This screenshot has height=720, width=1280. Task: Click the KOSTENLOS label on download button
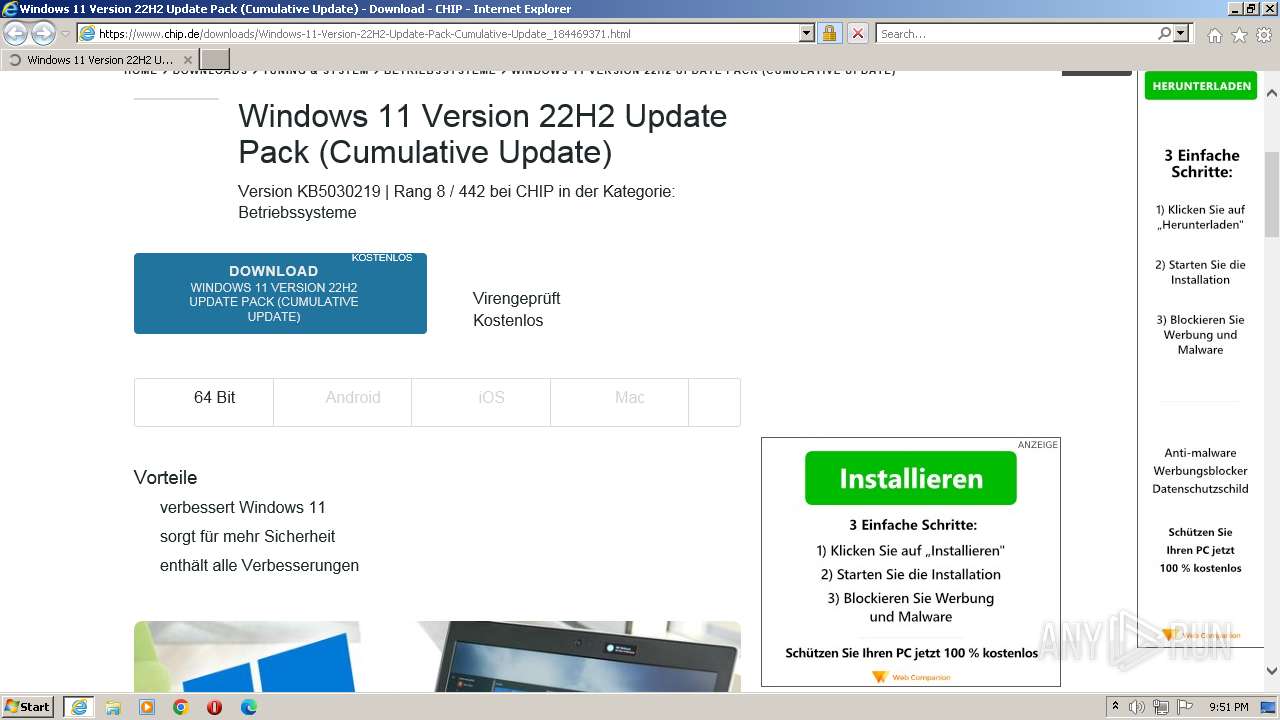[382, 258]
